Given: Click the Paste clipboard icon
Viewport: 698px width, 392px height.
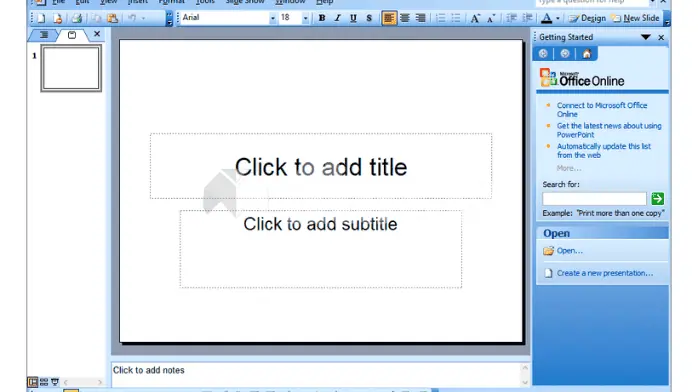Looking at the screenshot, I should click(x=113, y=18).
